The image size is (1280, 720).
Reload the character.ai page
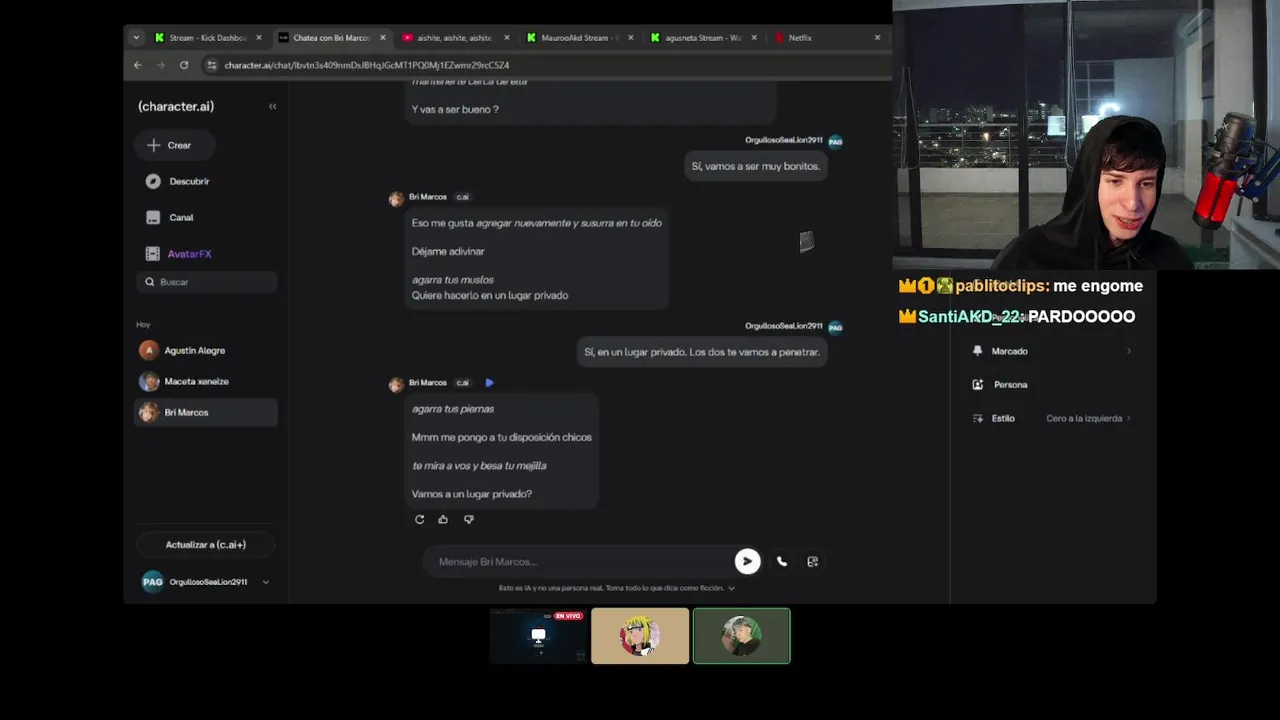point(184,65)
